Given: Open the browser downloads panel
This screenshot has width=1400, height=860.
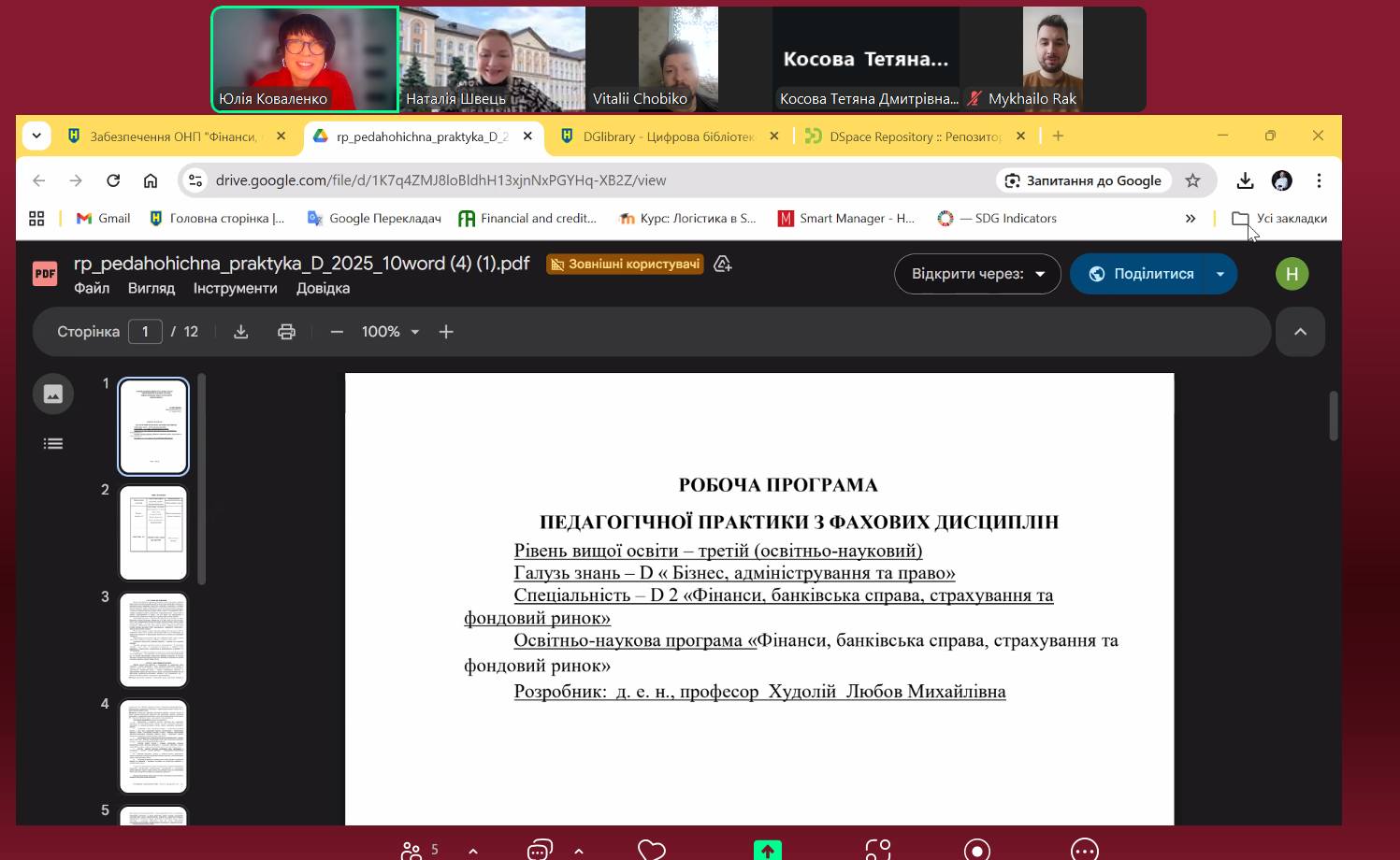Looking at the screenshot, I should 1245,180.
